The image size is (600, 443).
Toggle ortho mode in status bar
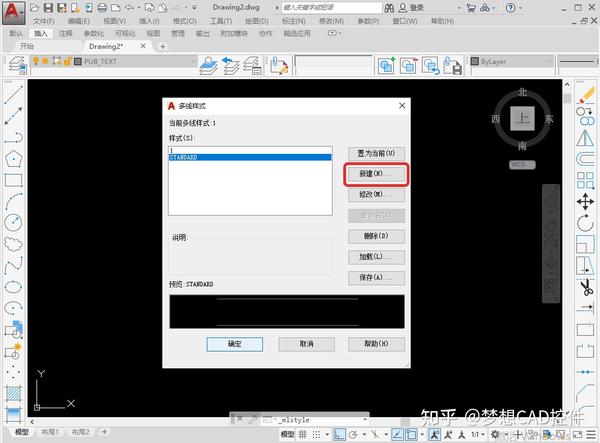tap(339, 435)
